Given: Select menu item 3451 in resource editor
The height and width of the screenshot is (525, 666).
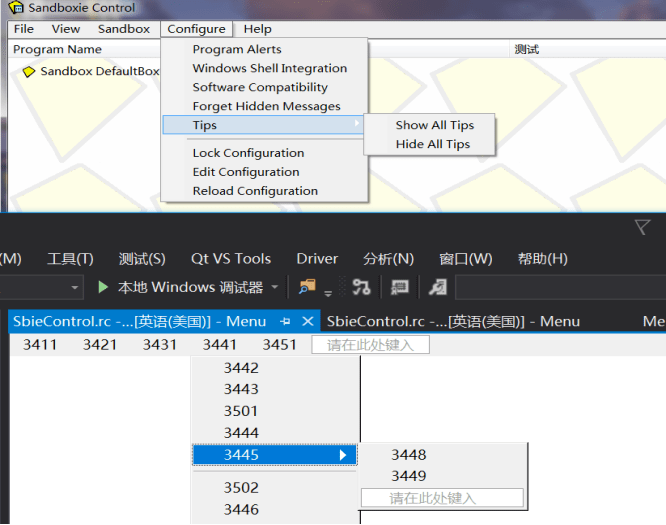Looking at the screenshot, I should click(279, 344).
